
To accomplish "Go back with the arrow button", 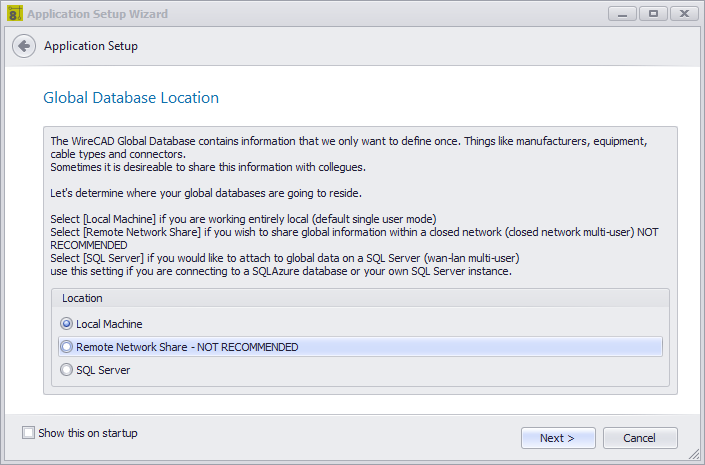I will [24, 46].
